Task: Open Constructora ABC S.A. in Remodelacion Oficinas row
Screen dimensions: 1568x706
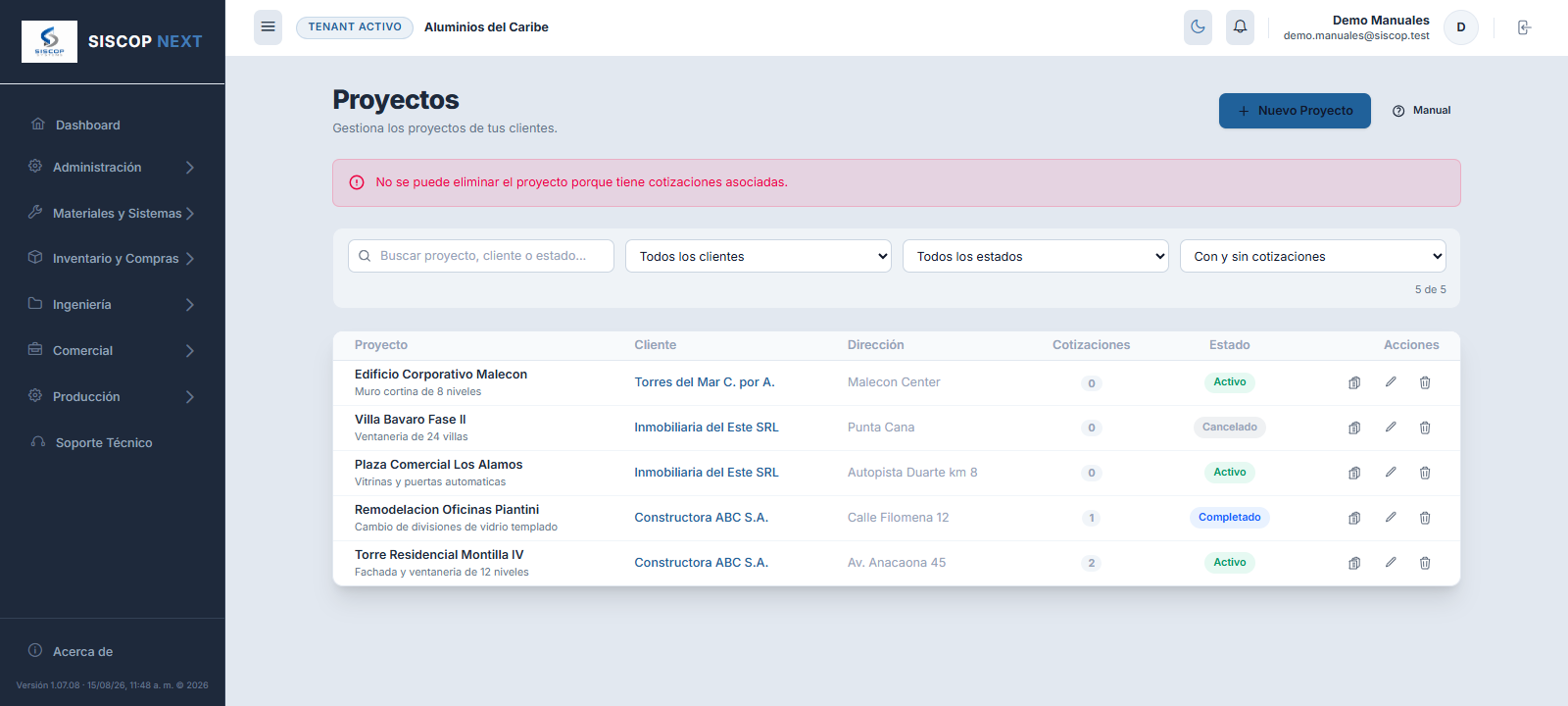Action: click(x=702, y=518)
